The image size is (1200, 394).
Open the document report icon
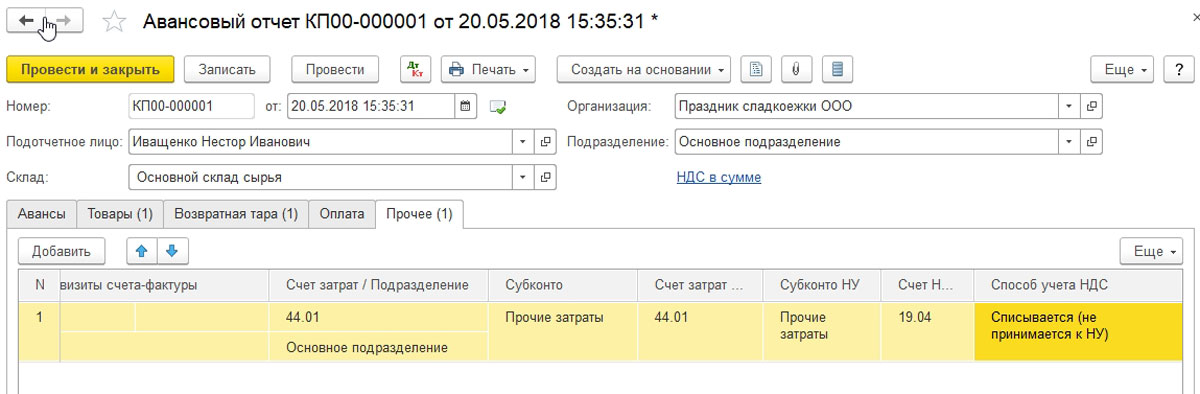756,70
